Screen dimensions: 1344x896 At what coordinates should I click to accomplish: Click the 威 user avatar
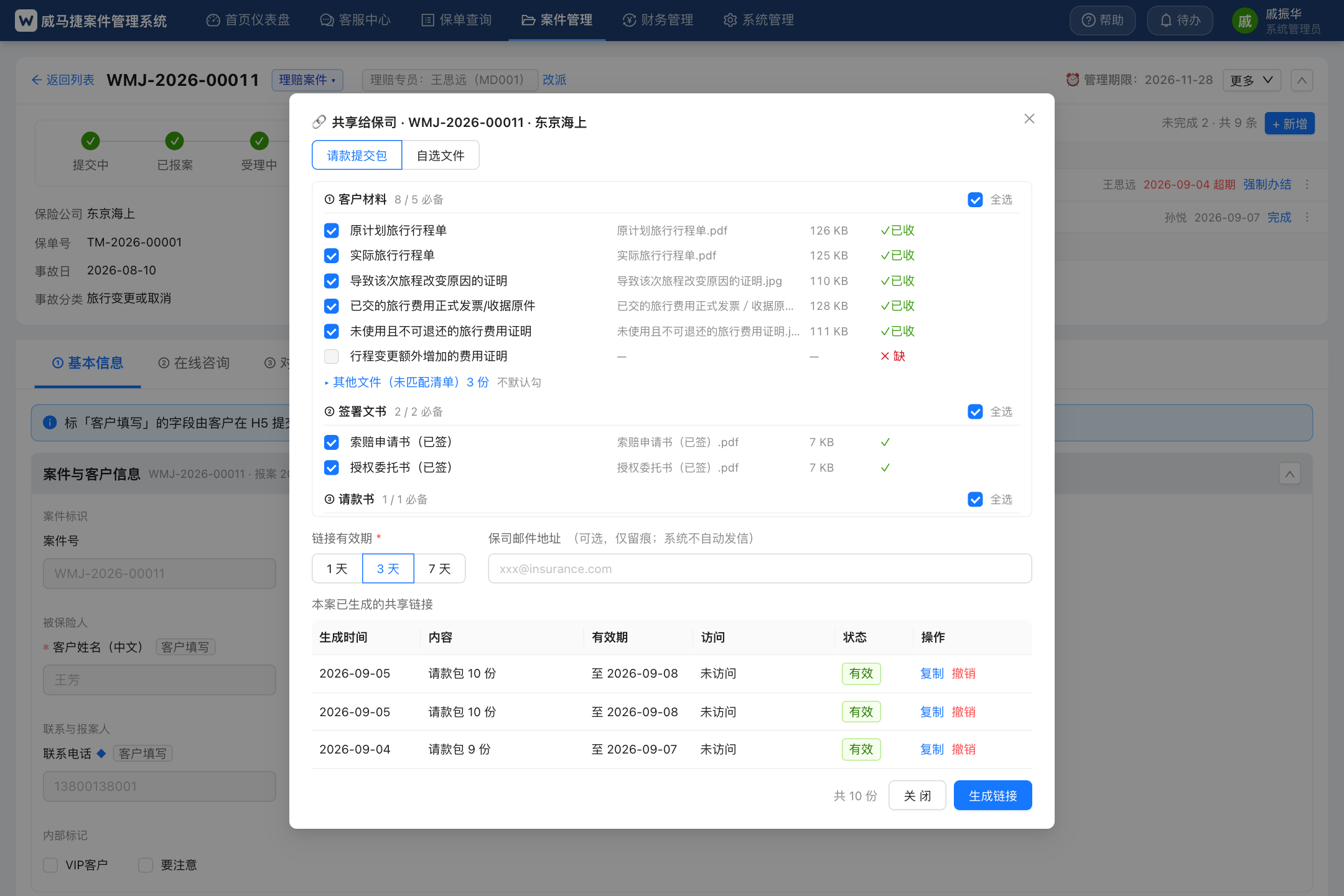pos(1244,21)
